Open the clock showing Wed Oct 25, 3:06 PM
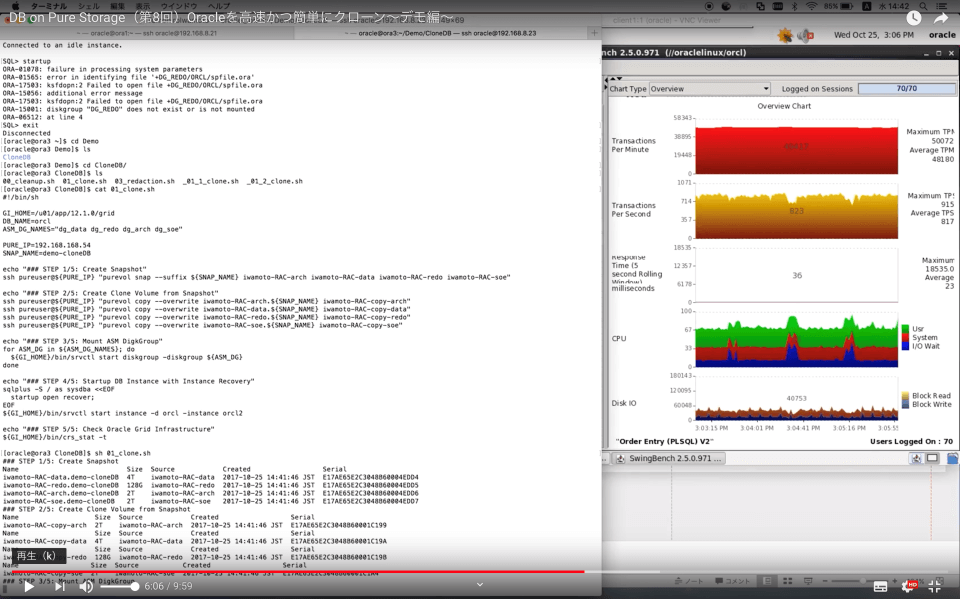The width and height of the screenshot is (960, 599). pyautogui.click(x=874, y=35)
